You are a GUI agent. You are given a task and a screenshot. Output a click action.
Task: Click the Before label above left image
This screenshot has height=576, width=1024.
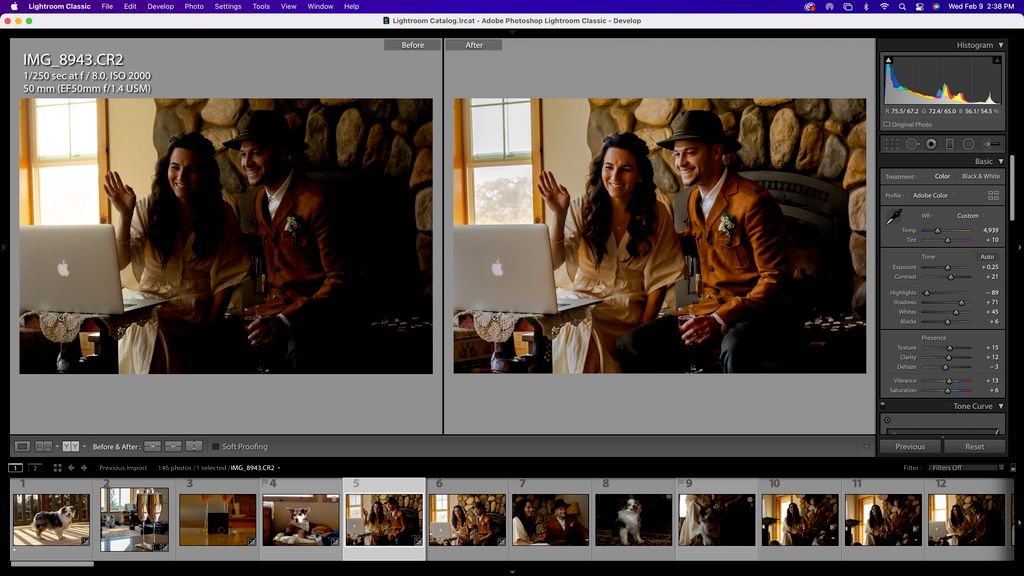(412, 45)
